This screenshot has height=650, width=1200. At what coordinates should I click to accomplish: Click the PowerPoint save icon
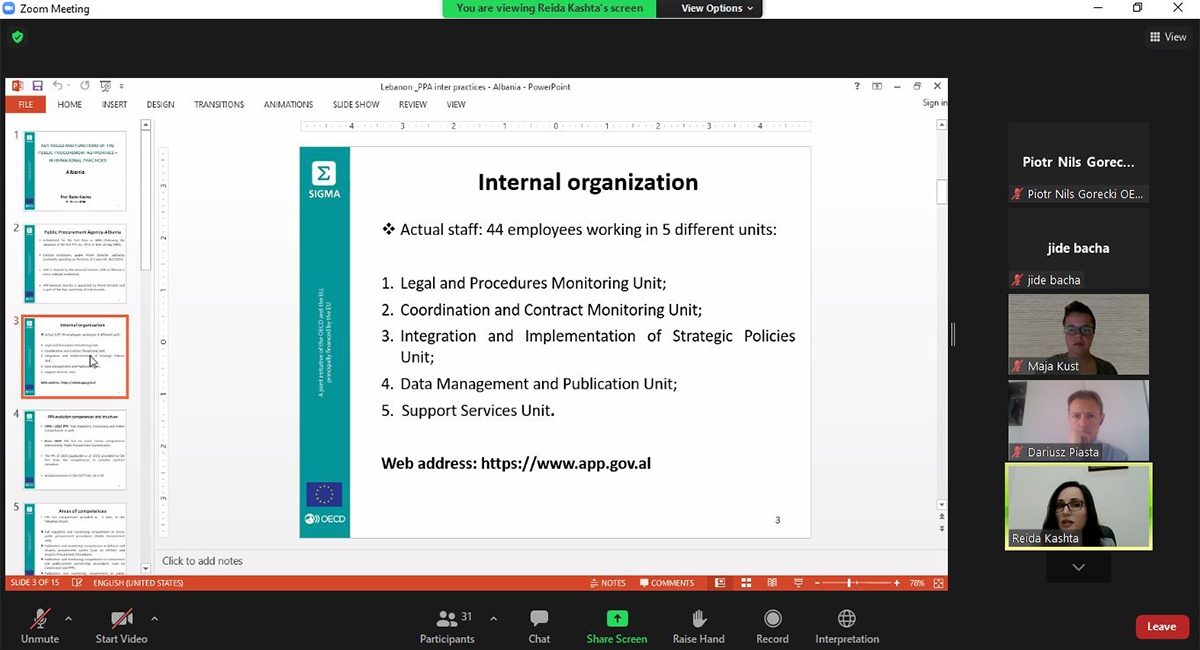pos(37,87)
